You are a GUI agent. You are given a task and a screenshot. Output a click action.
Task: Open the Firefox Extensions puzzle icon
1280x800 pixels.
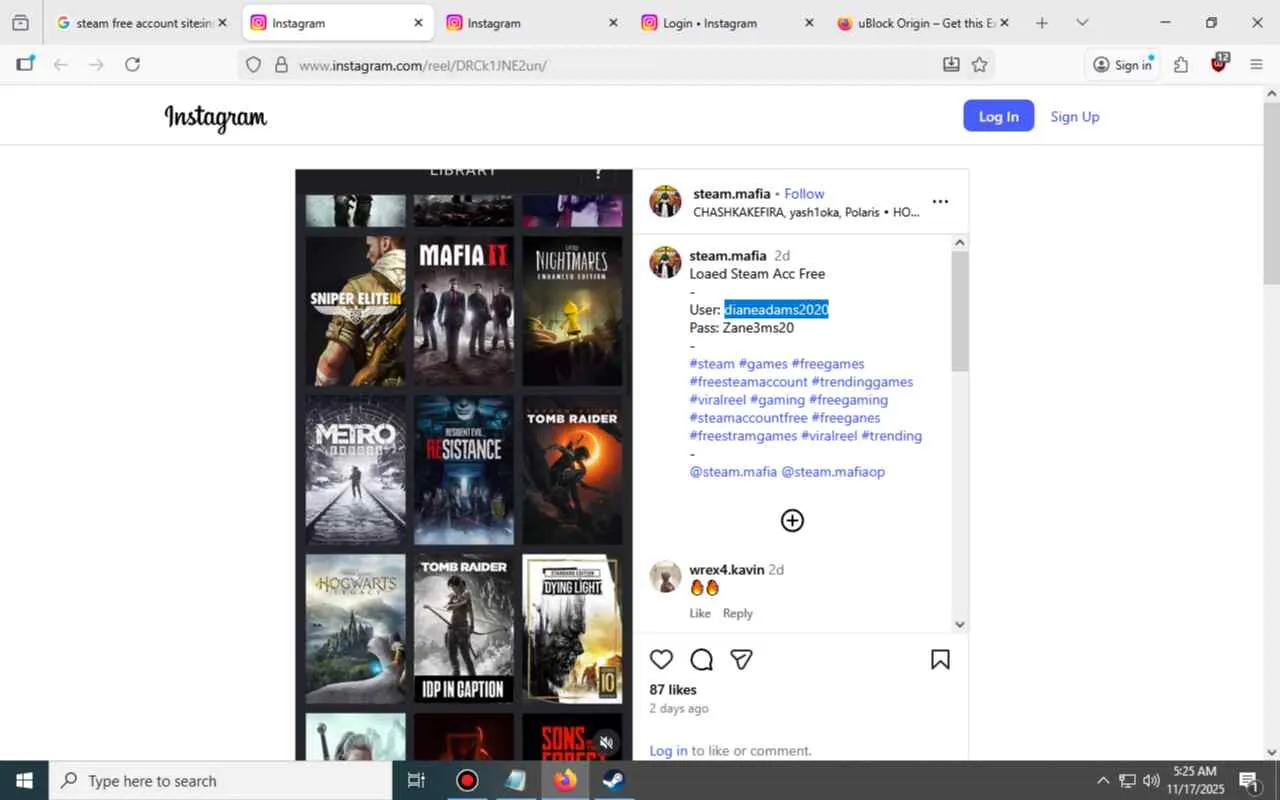(1181, 65)
